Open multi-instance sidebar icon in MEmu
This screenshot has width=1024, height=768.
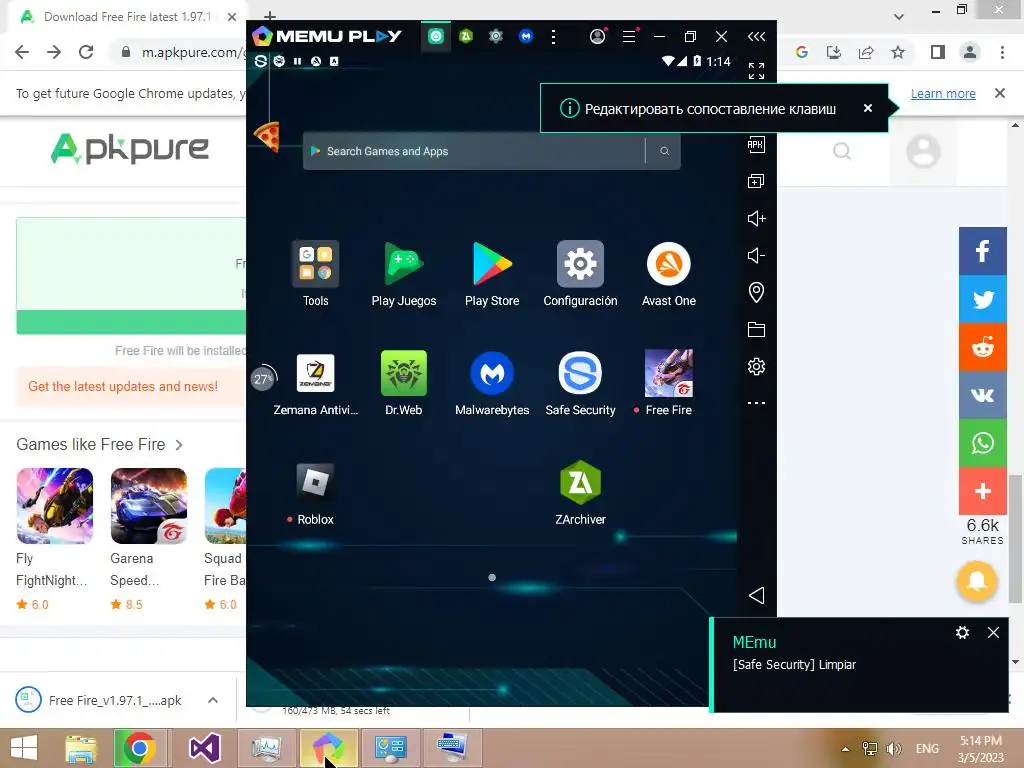tap(756, 181)
